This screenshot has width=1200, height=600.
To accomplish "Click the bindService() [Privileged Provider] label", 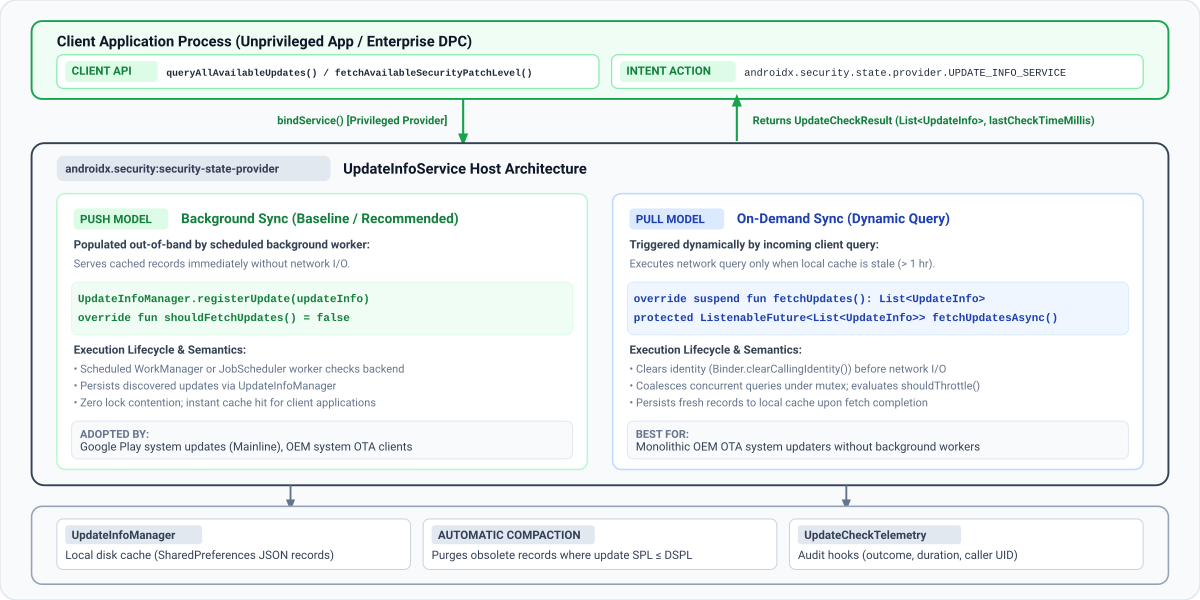I will point(362,120).
